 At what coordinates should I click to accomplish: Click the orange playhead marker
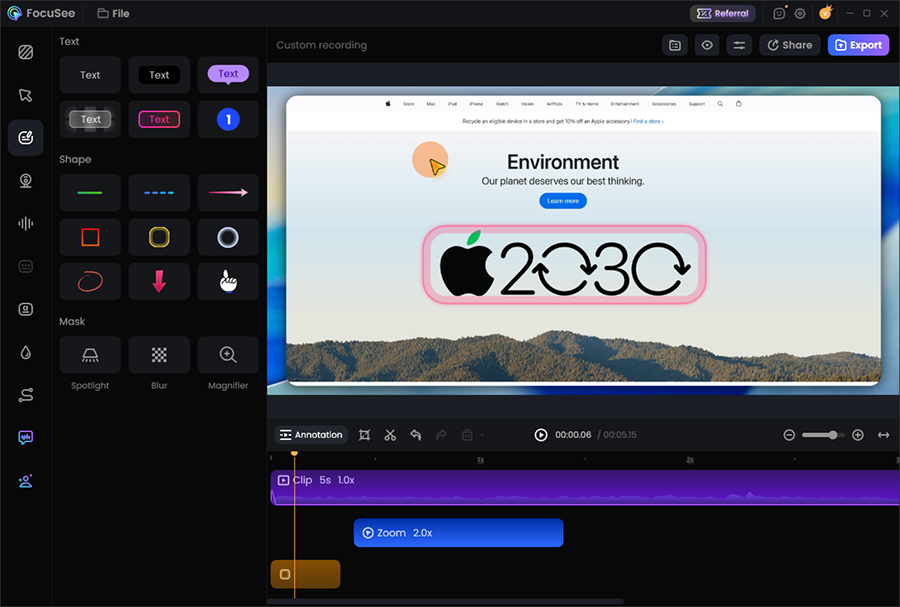[x=294, y=453]
